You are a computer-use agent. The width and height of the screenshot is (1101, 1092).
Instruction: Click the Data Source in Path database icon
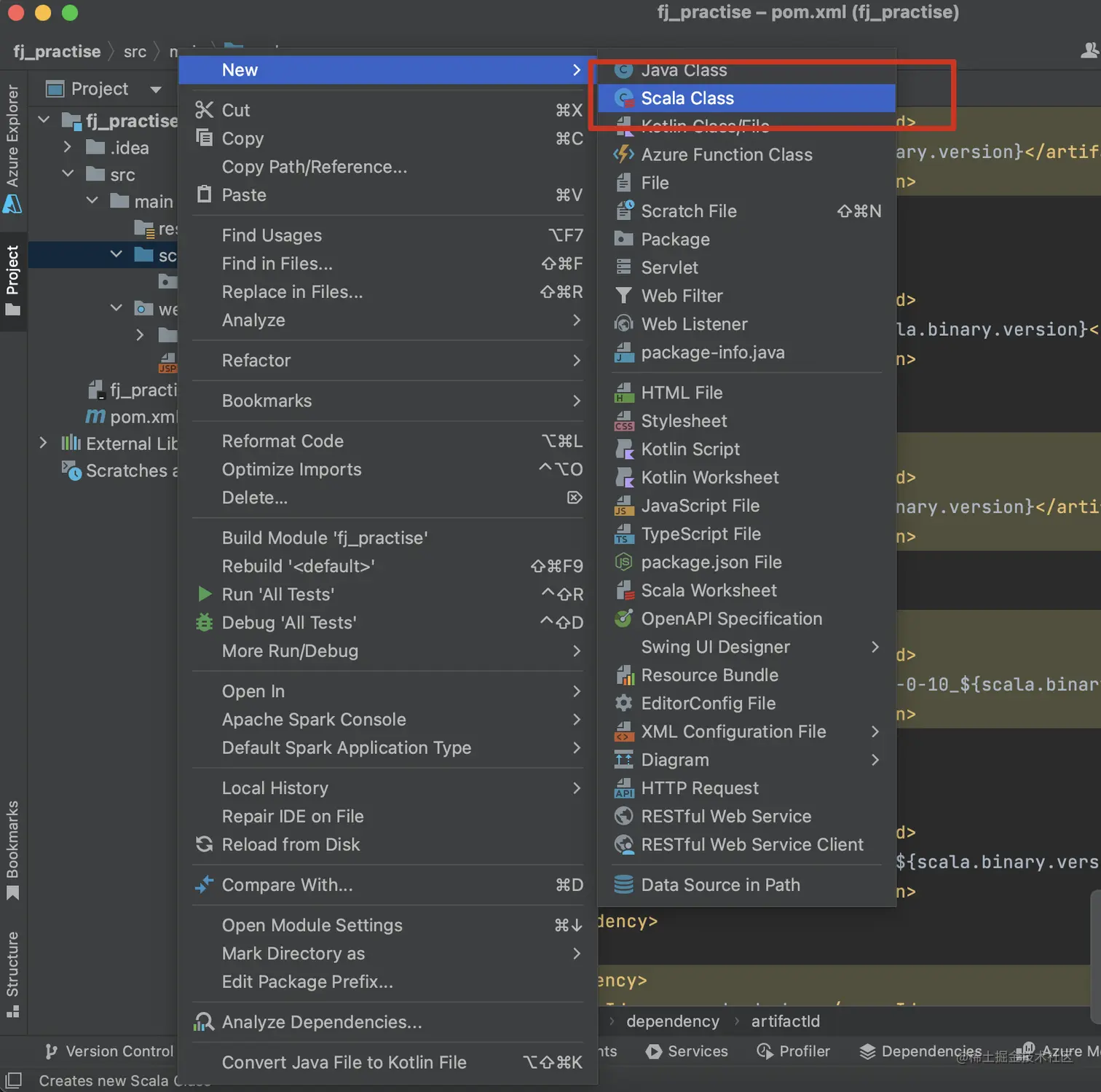(x=624, y=885)
